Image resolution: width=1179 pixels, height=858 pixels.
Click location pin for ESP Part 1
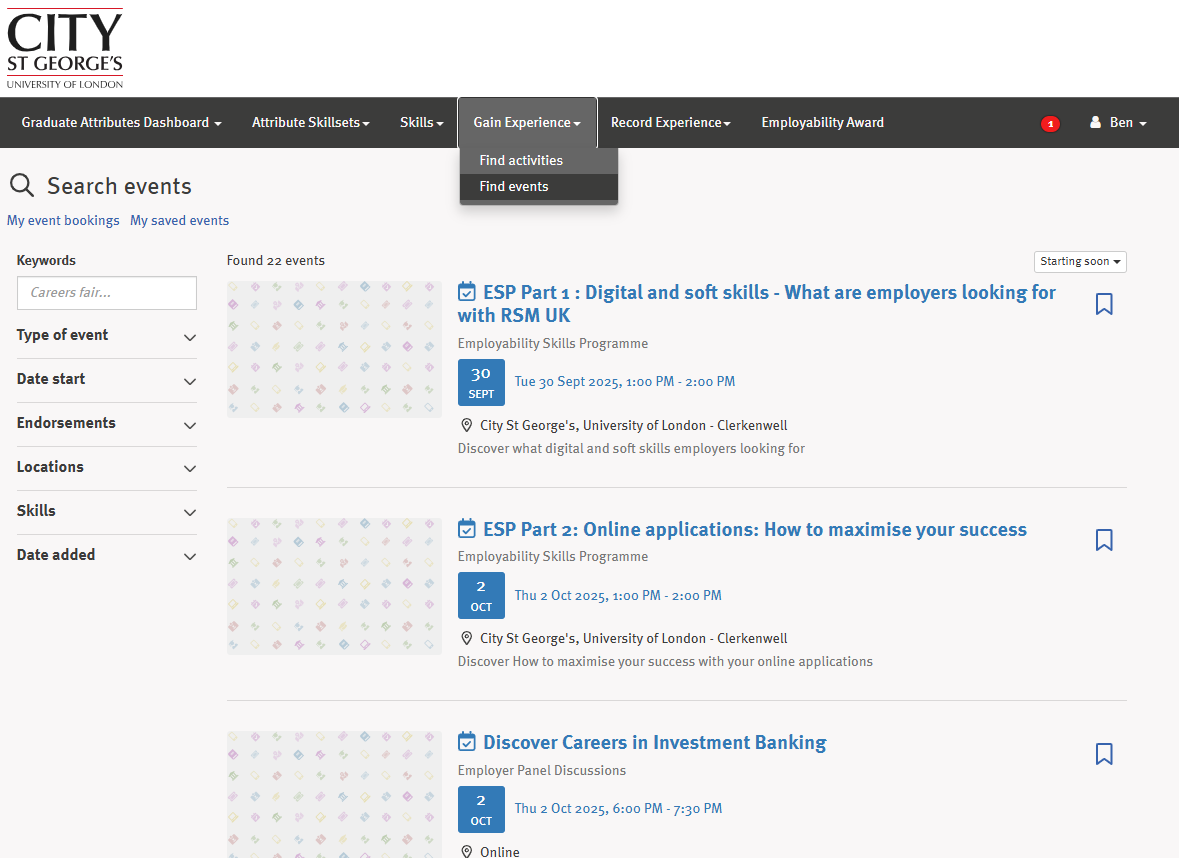[466, 426]
